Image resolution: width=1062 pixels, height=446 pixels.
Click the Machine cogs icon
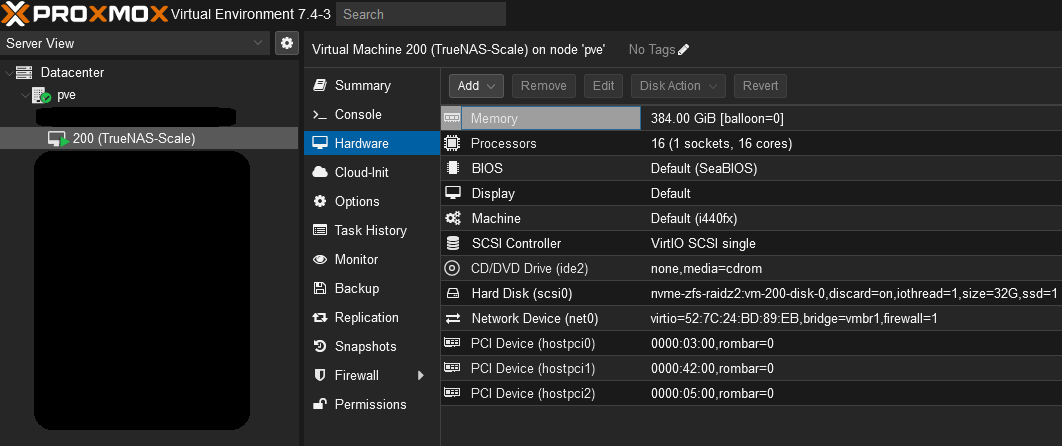click(x=452, y=219)
